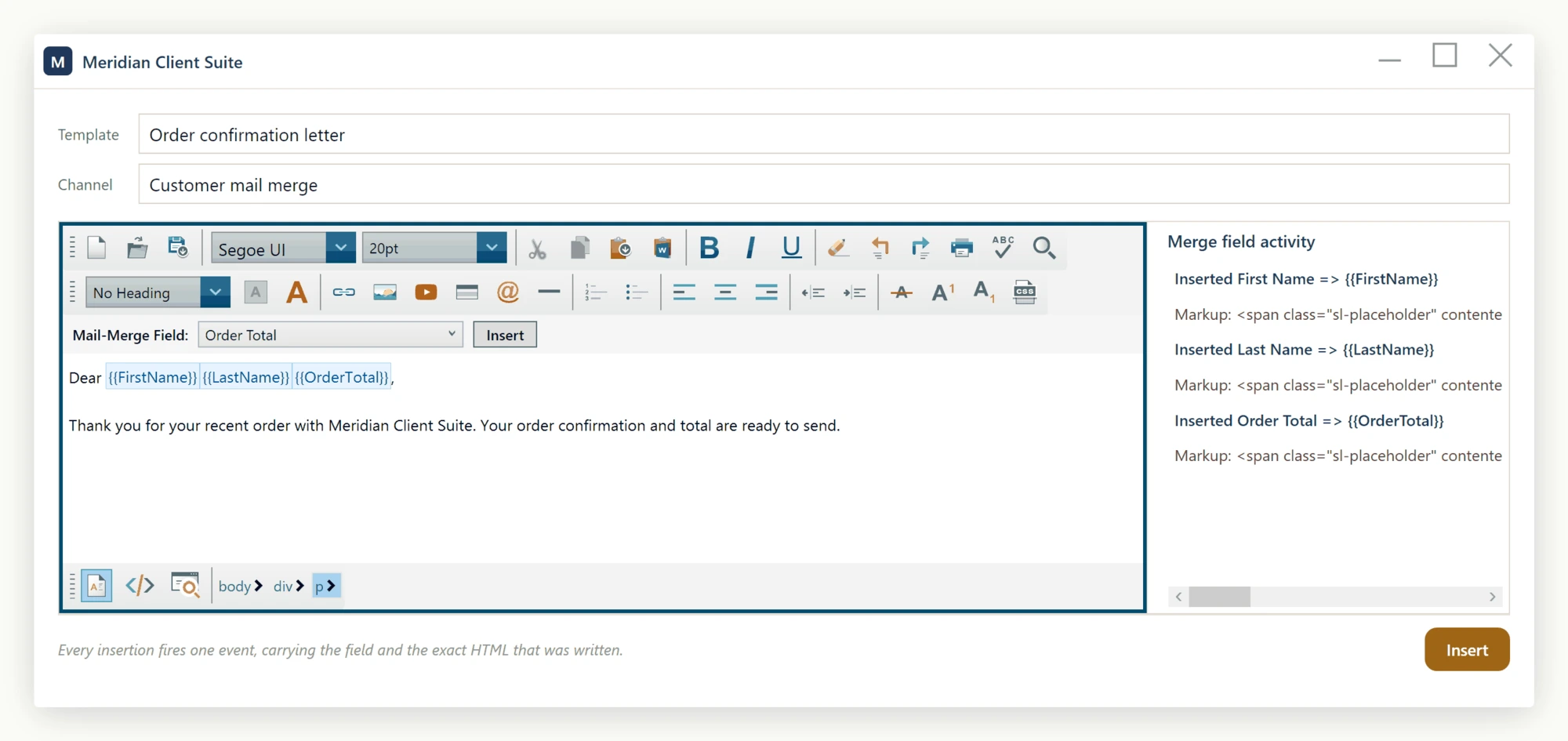This screenshot has width=1568, height=741.
Task: Align text center
Action: 725,292
